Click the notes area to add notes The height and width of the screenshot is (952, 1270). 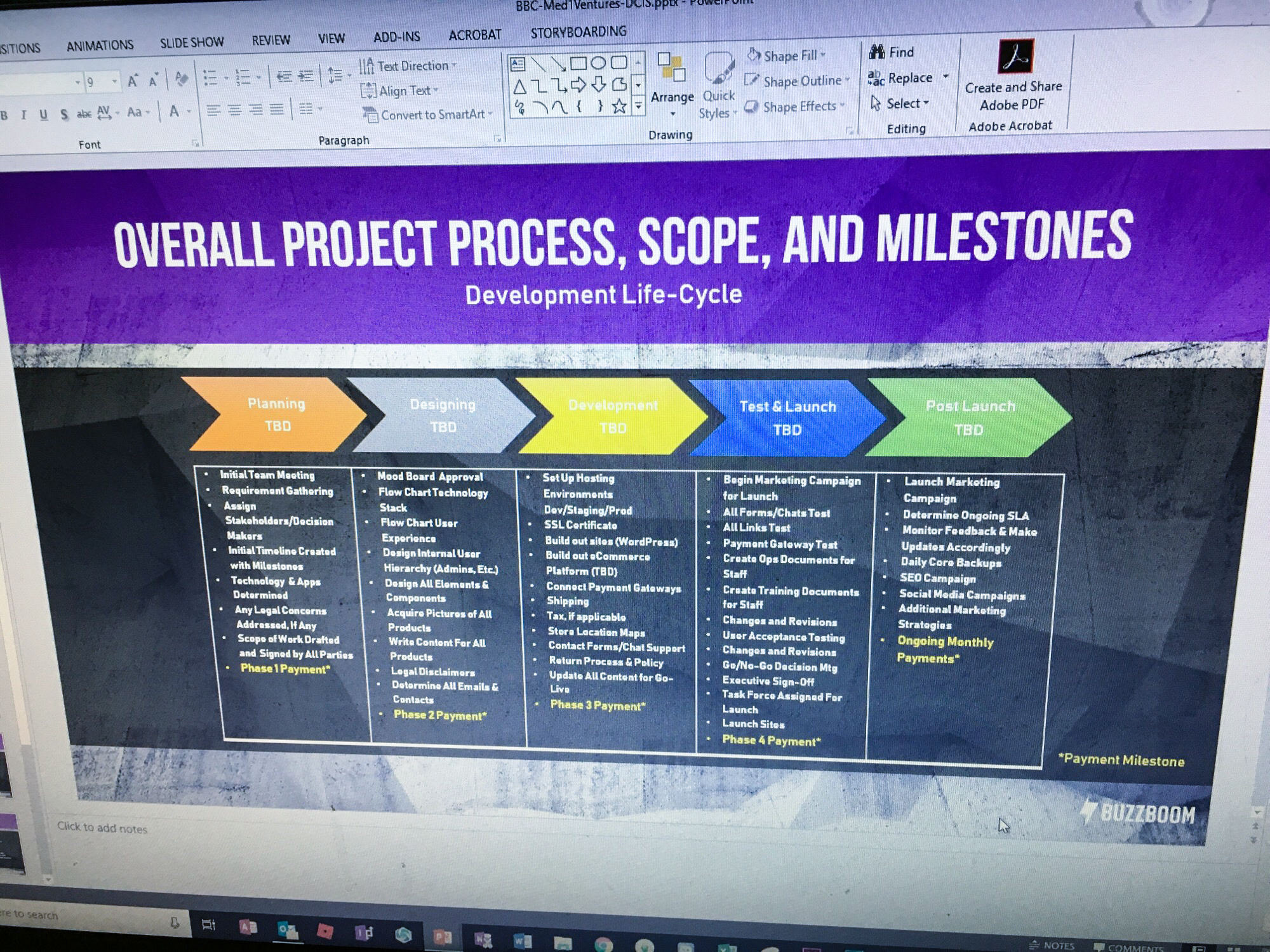click(102, 828)
